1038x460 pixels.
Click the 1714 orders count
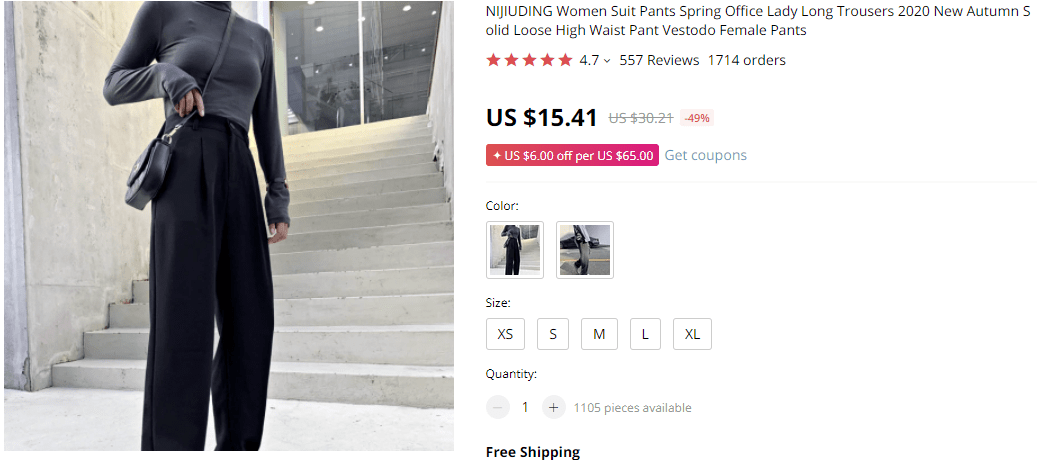746,60
